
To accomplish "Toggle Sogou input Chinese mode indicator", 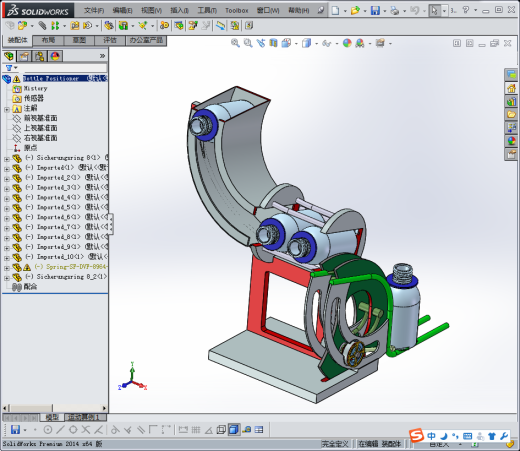I will 431,436.
